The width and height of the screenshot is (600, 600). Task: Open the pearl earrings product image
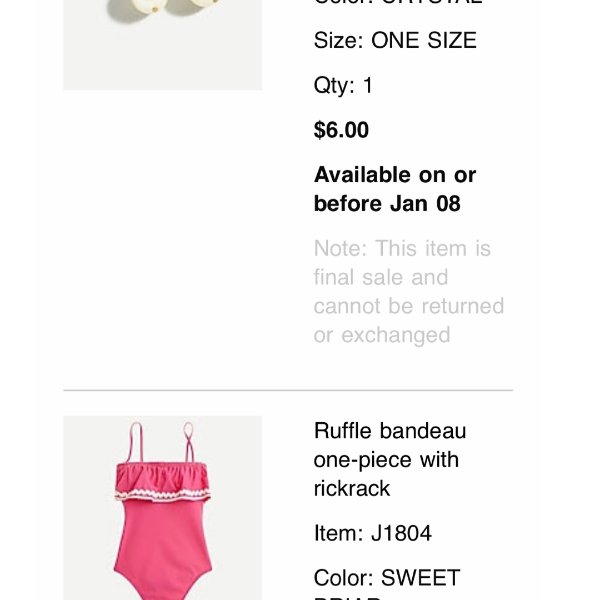pos(163,45)
